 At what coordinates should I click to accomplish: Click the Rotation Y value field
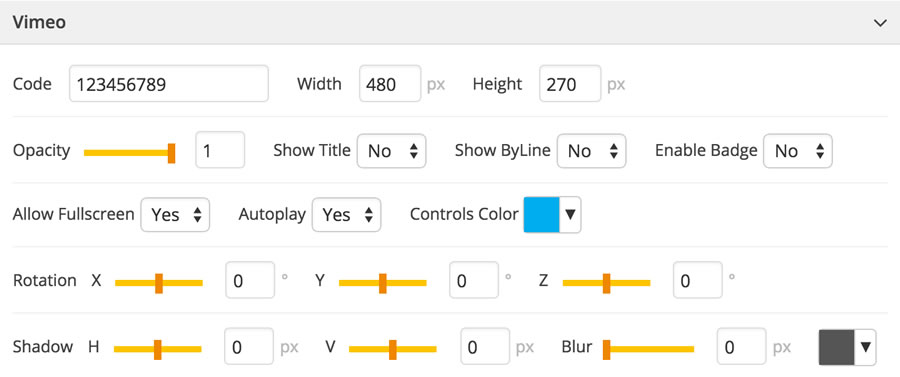tap(474, 280)
